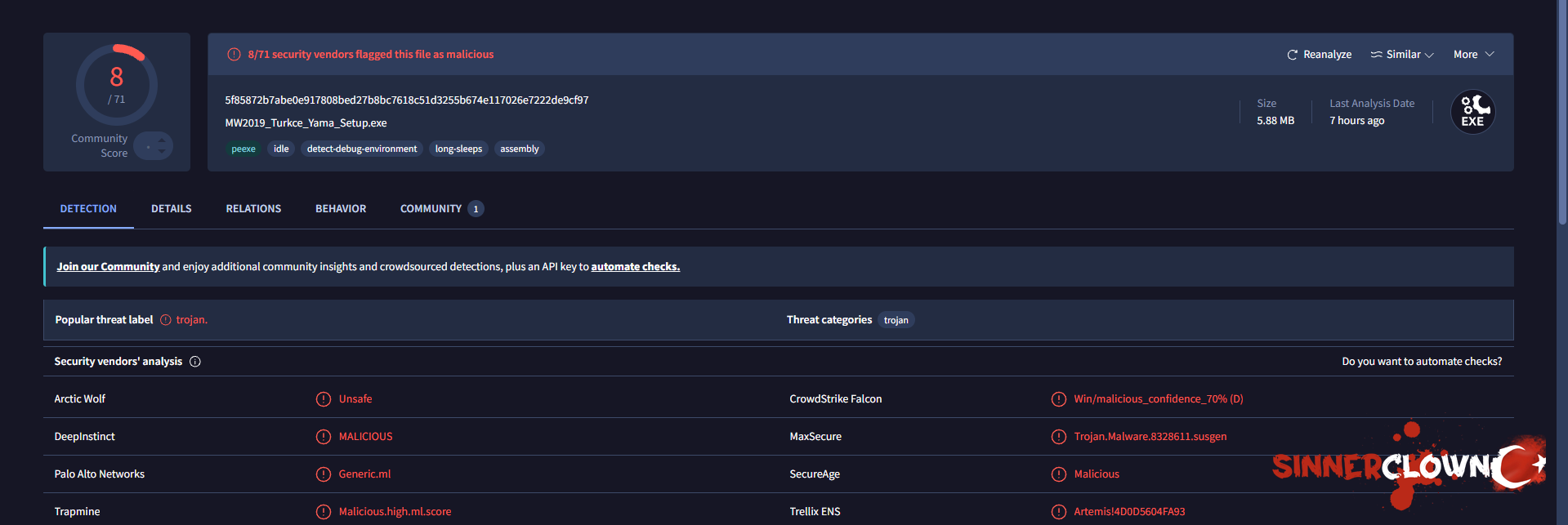Click alert icon beside Unsafe verdict
Viewport: 1568px width, 525px height.
point(324,399)
